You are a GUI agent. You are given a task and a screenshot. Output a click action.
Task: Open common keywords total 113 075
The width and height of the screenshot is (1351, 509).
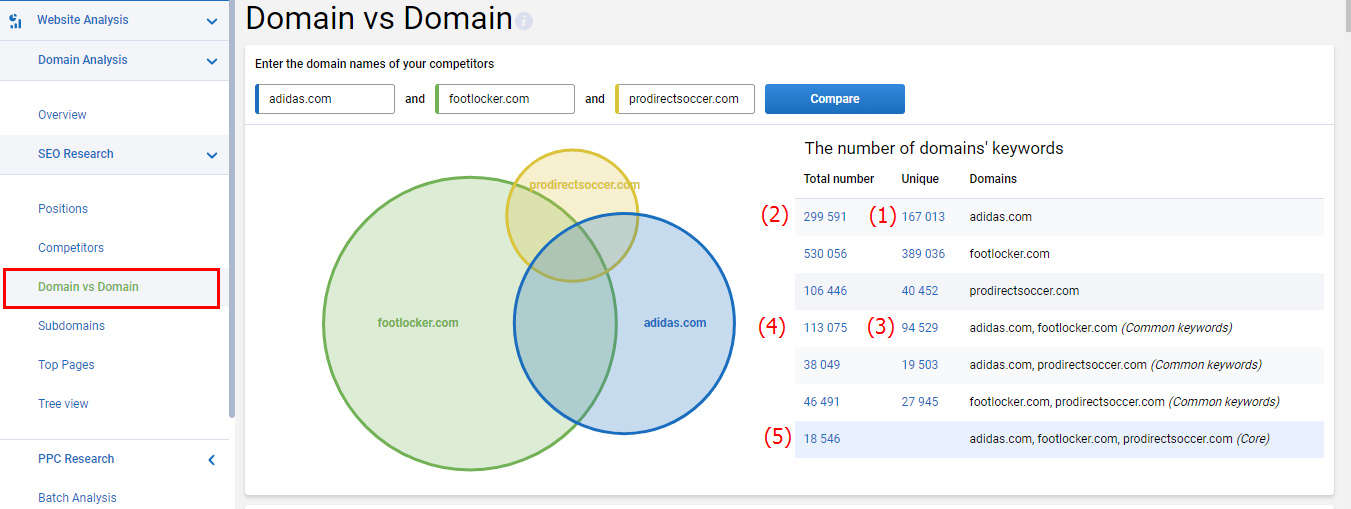click(825, 328)
